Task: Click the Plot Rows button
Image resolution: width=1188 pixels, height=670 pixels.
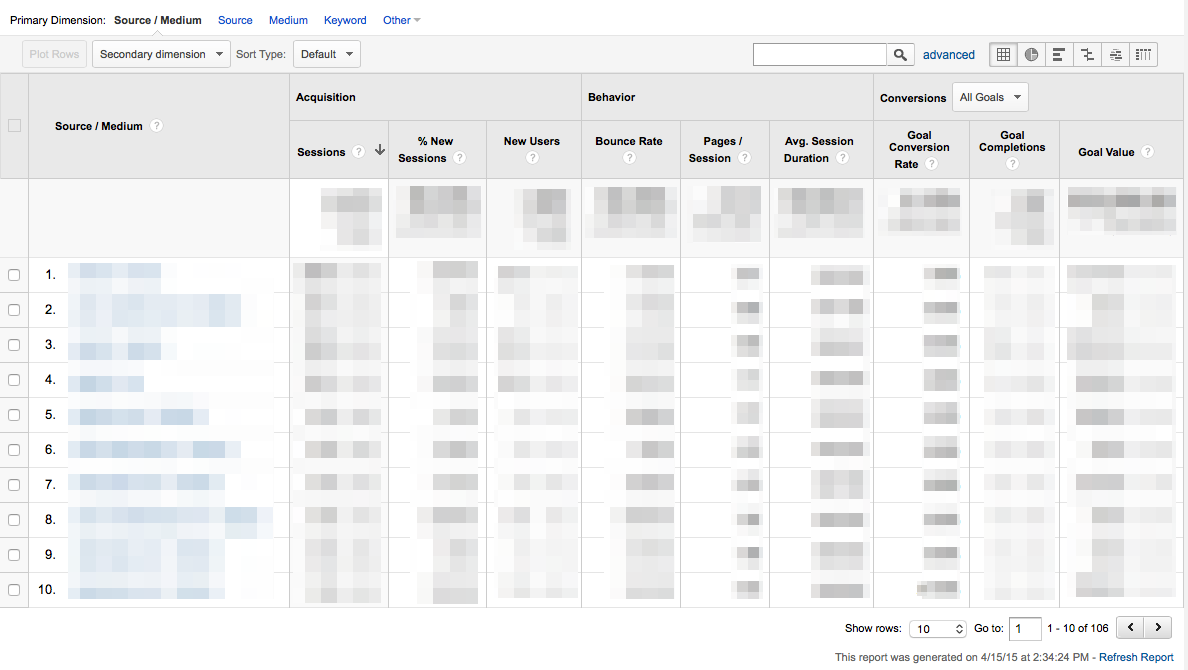Action: tap(55, 55)
